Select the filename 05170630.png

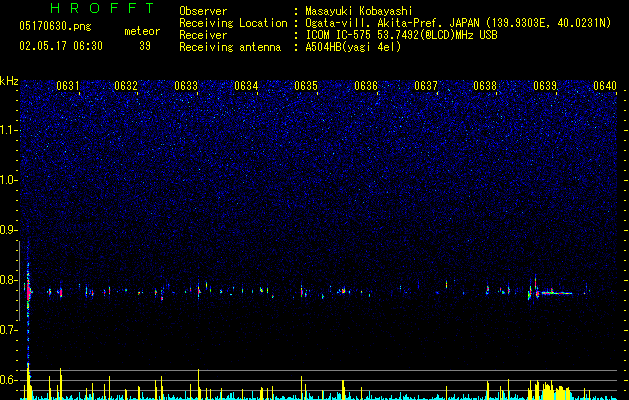pos(55,27)
